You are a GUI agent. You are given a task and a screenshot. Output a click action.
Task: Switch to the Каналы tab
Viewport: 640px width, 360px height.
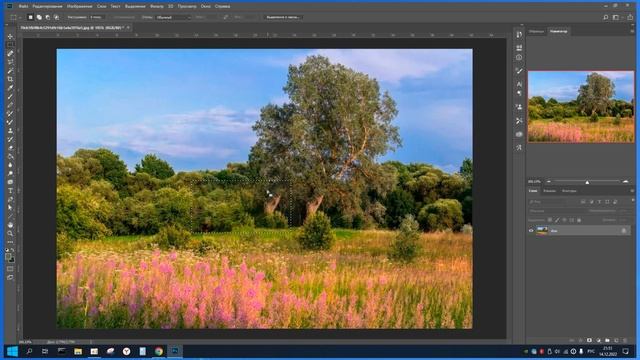[x=549, y=191]
